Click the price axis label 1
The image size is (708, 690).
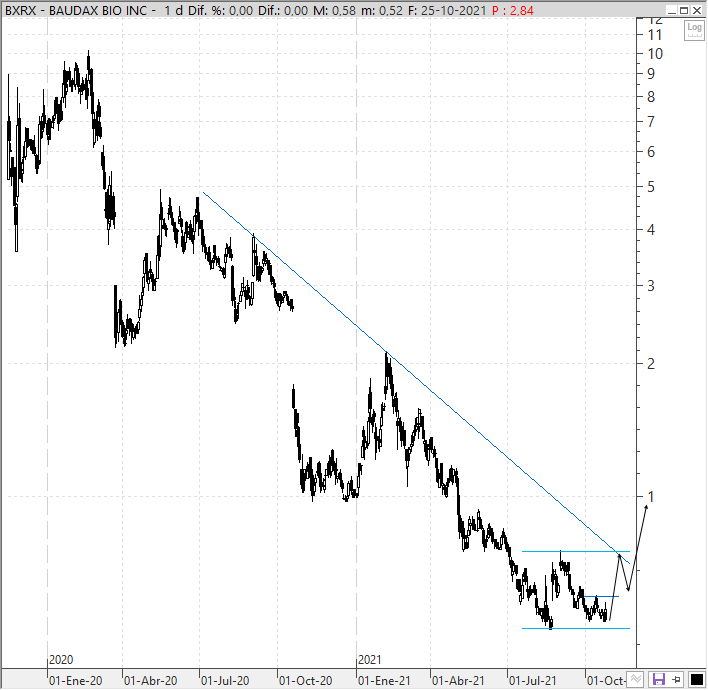(651, 497)
